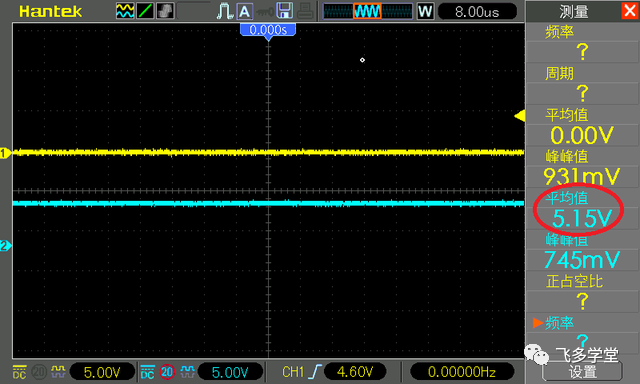Click the Hantek logo

click(51, 11)
